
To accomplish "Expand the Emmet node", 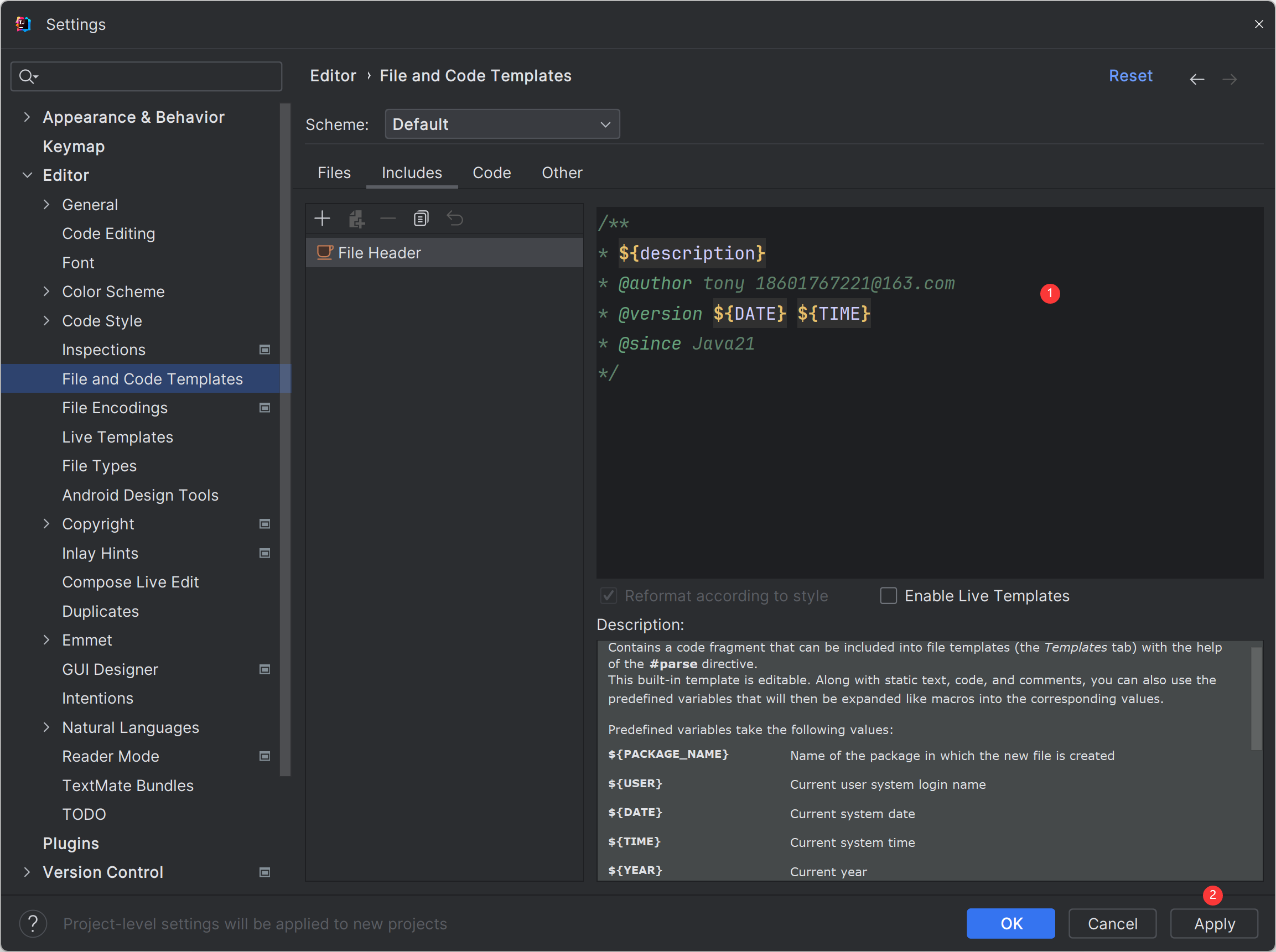I will coord(46,639).
